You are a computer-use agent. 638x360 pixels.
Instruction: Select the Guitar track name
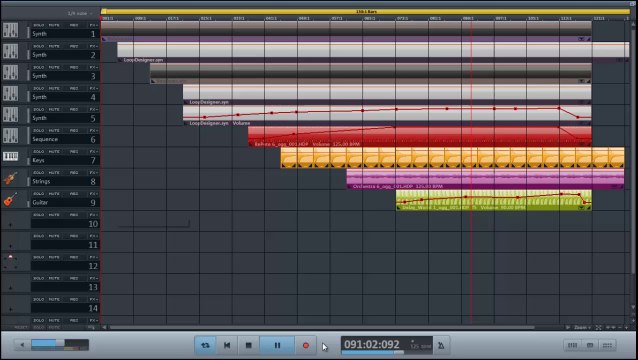pyautogui.click(x=40, y=202)
